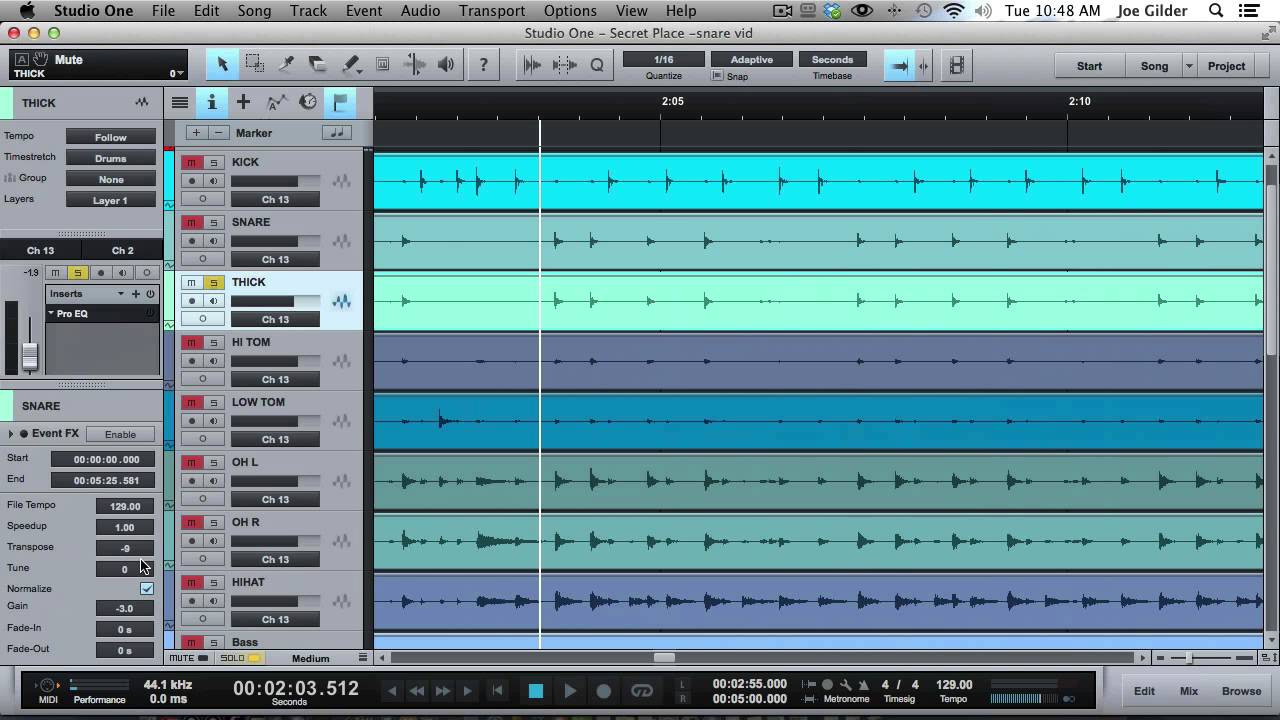Solo the SNARE track
The width and height of the screenshot is (1280, 720).
click(213, 222)
